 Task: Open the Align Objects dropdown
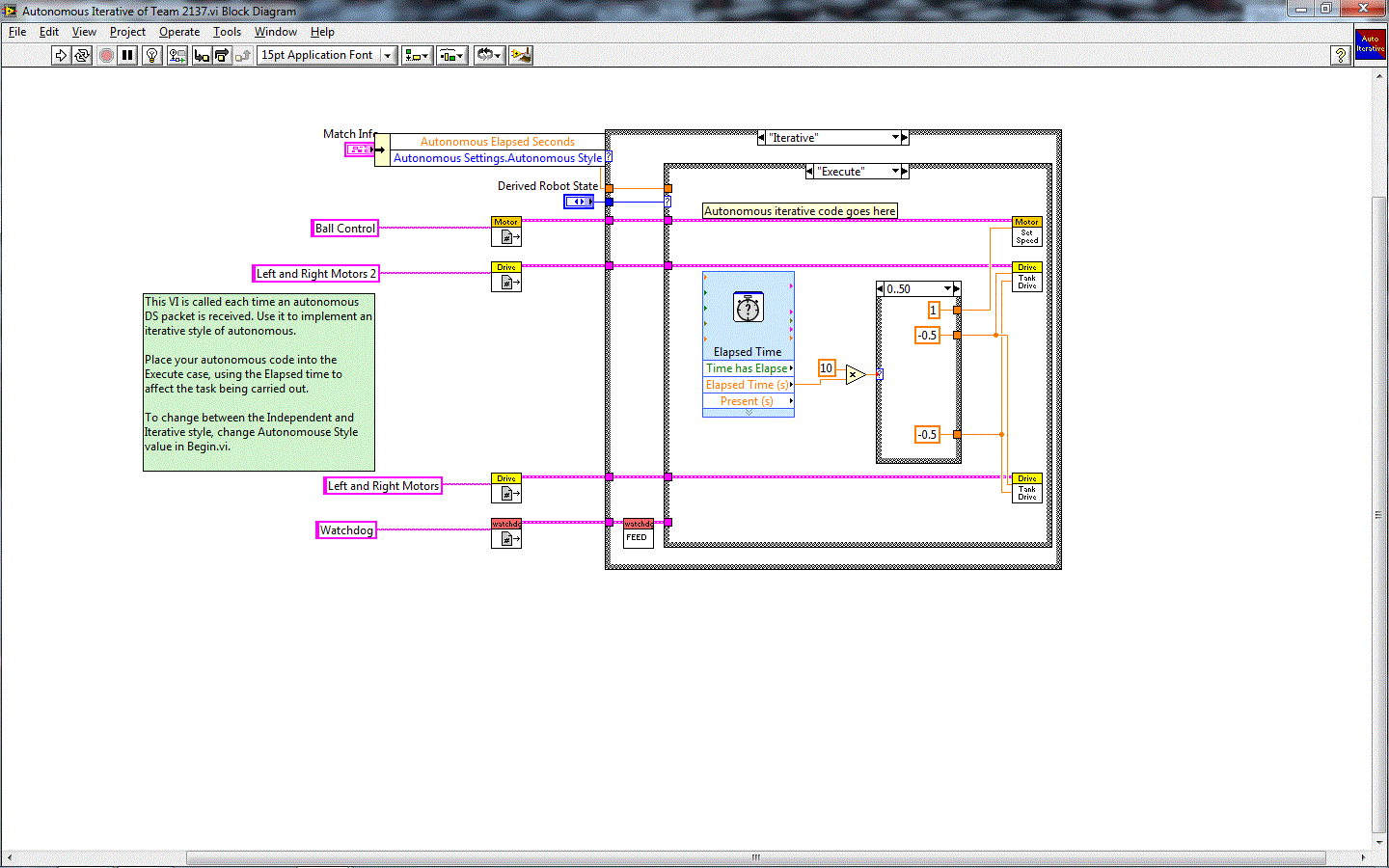click(x=417, y=55)
